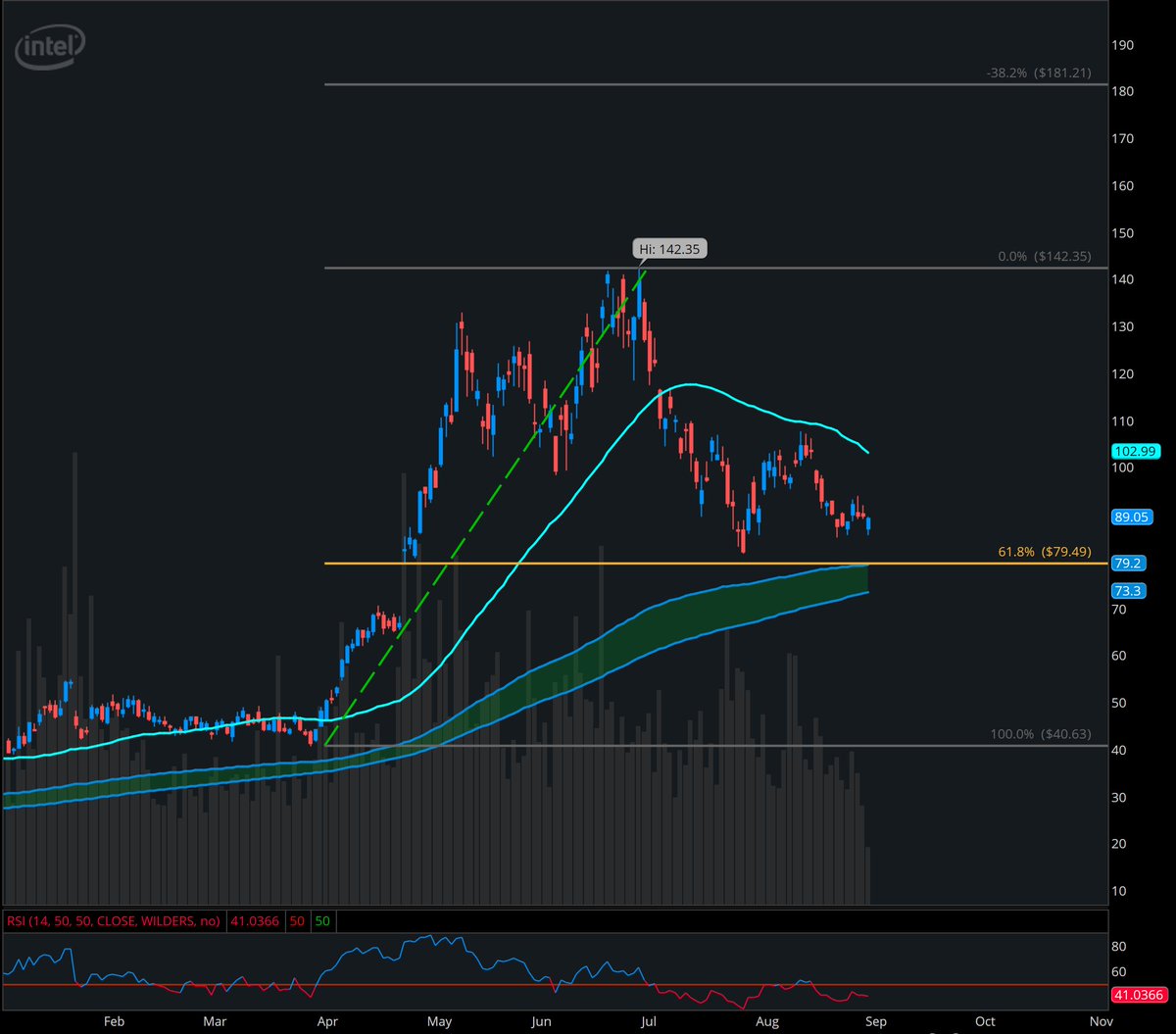Viewport: 1176px width, 1034px height.
Task: Click the Sep date axis label
Action: tap(875, 1021)
